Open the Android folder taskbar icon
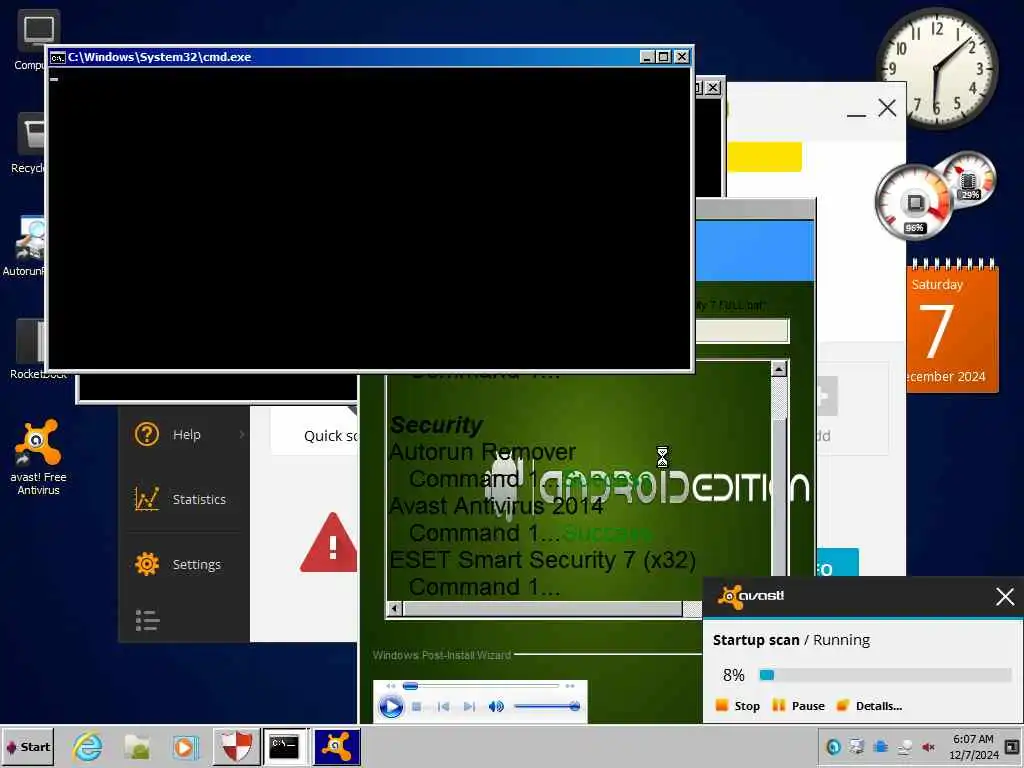The image size is (1024, 768). 137,747
